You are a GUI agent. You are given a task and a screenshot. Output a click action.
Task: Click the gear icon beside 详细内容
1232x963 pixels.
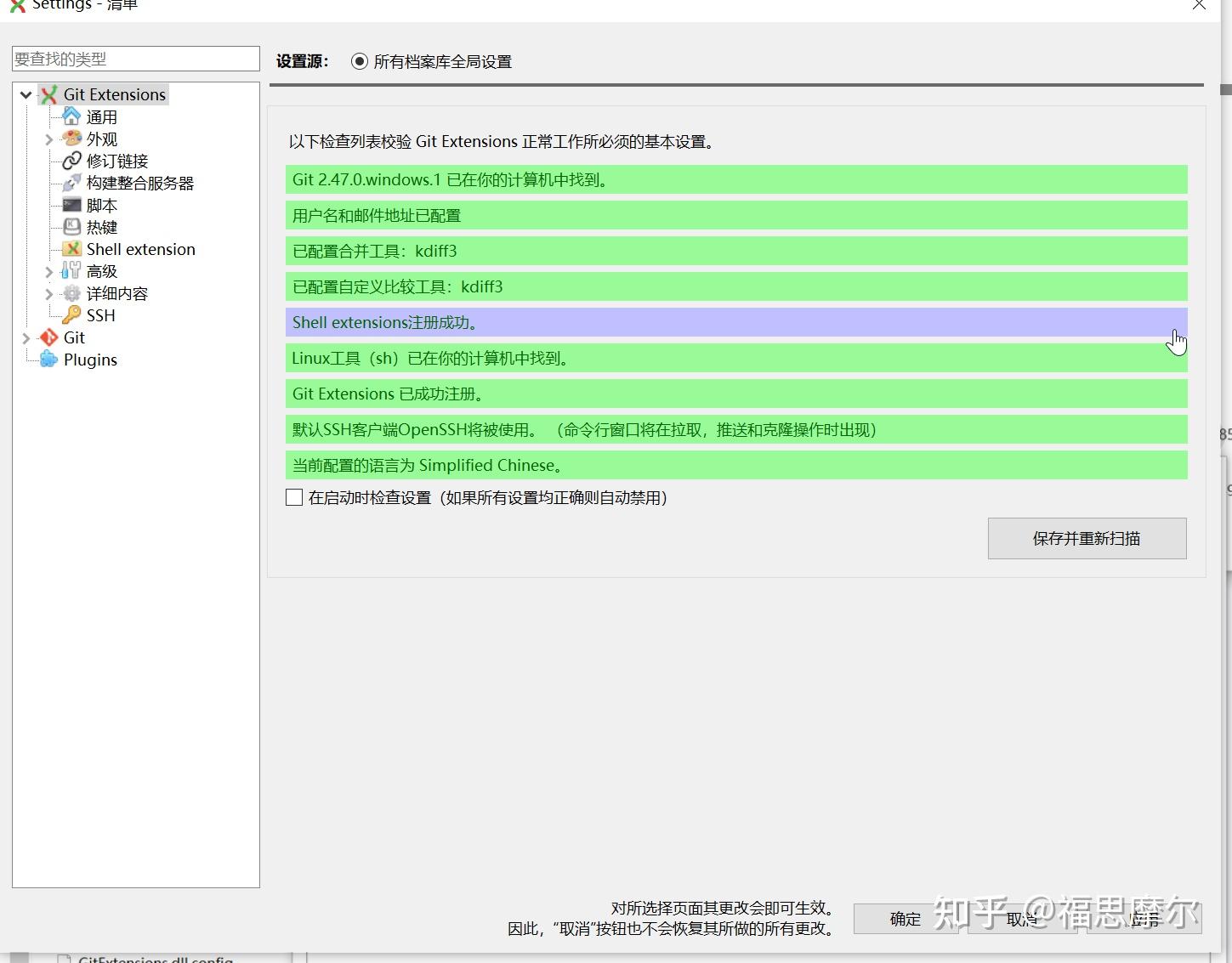coord(71,293)
